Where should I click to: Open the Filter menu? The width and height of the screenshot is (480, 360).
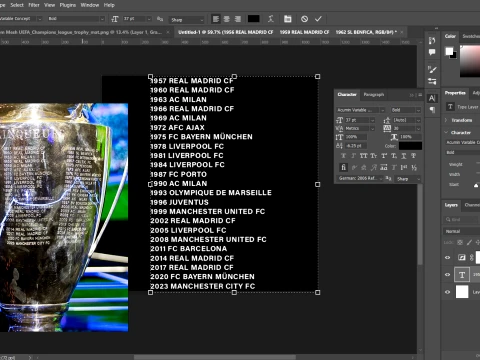pyautogui.click(x=34, y=5)
